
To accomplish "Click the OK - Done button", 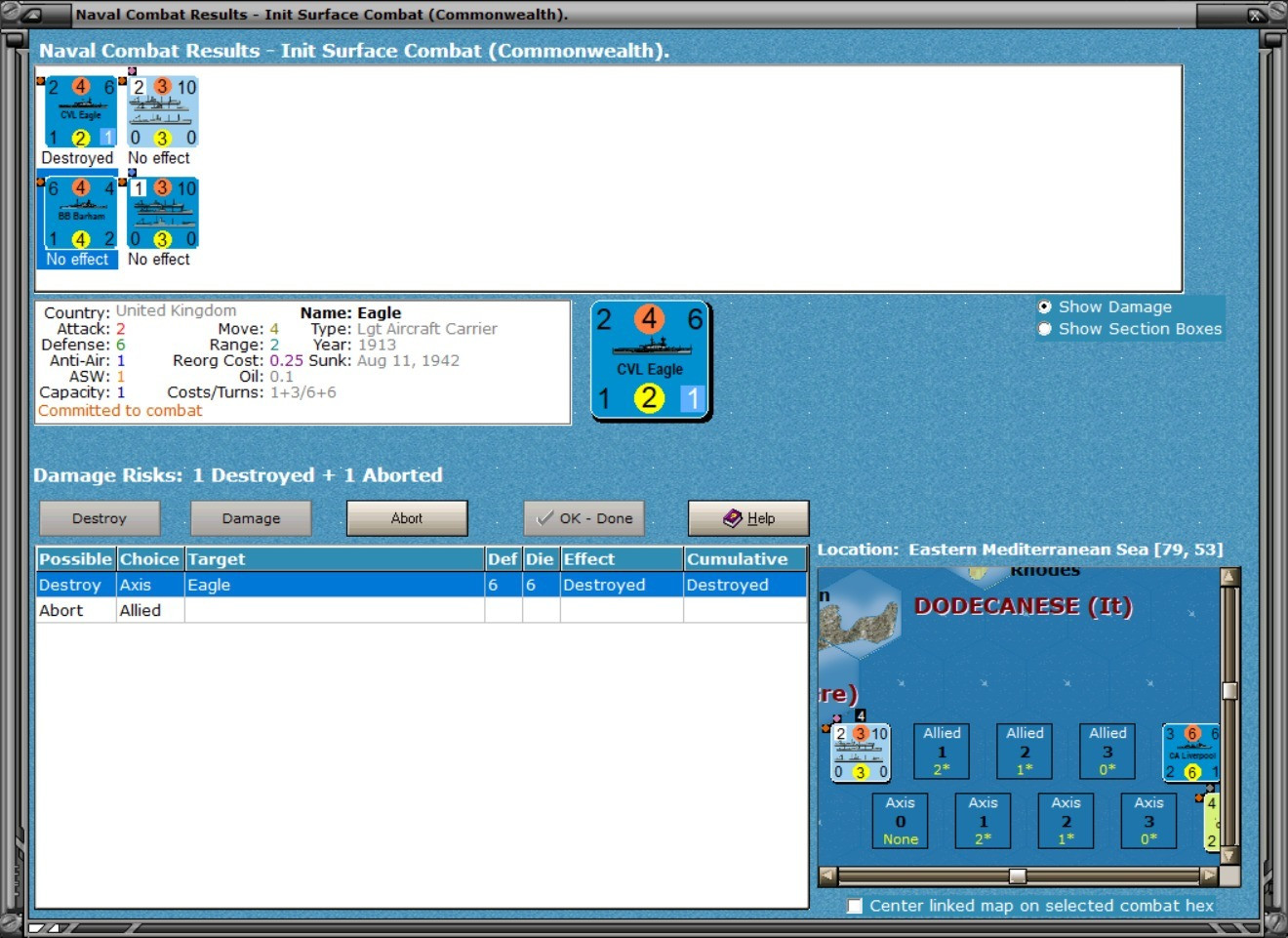I will pos(584,518).
